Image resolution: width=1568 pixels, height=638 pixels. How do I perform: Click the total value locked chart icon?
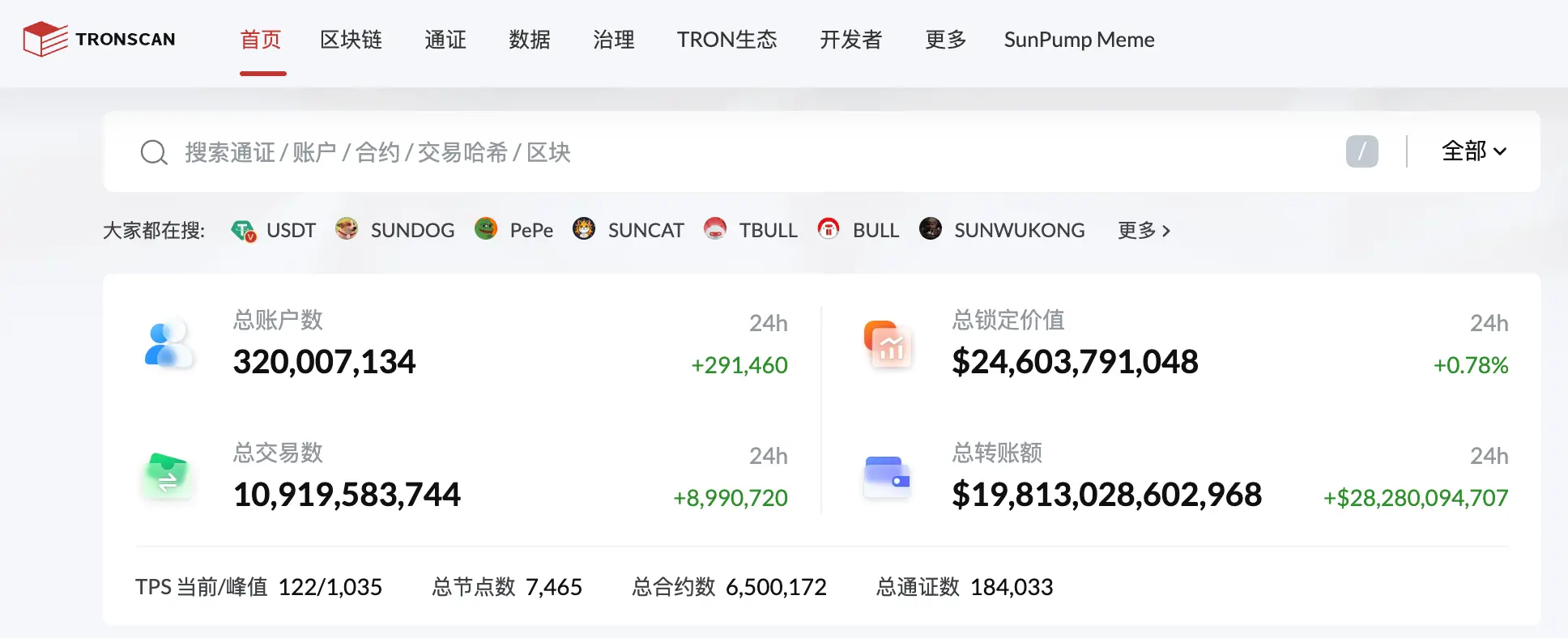tap(888, 344)
